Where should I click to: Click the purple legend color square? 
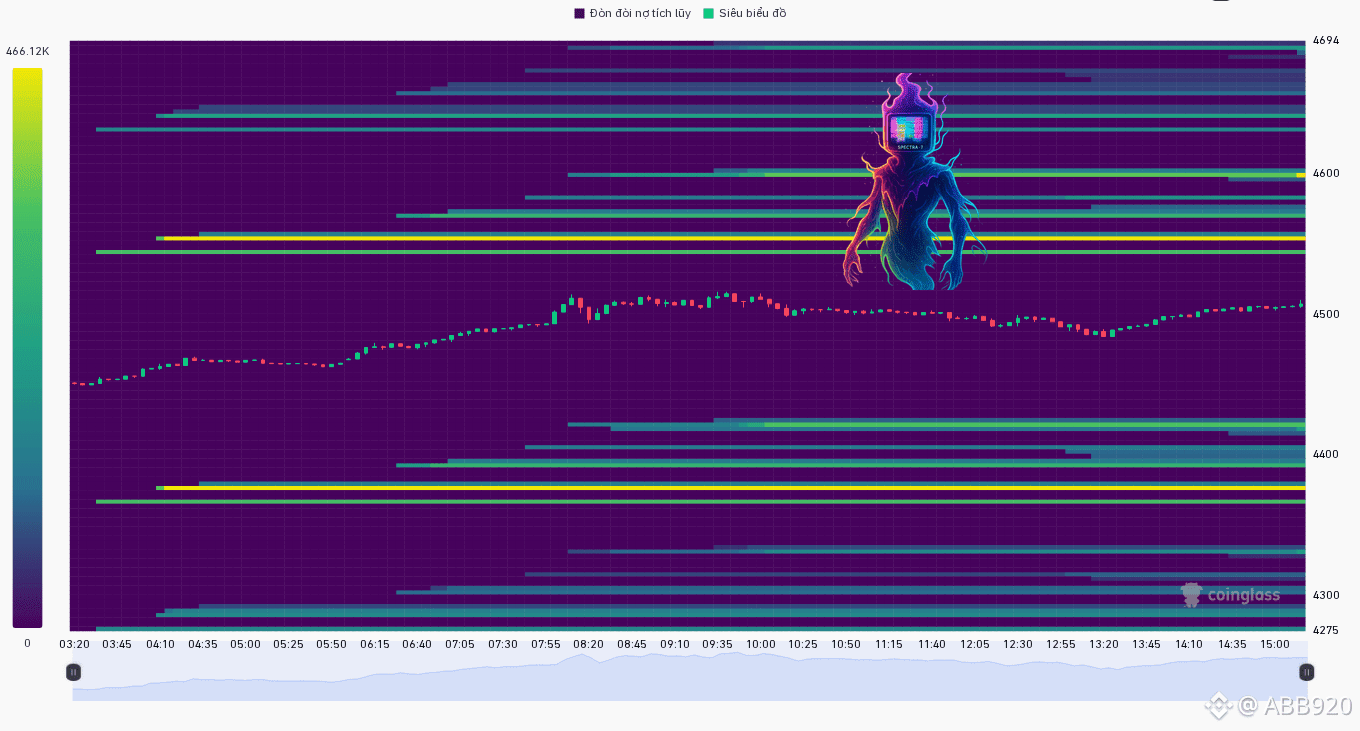click(x=579, y=13)
